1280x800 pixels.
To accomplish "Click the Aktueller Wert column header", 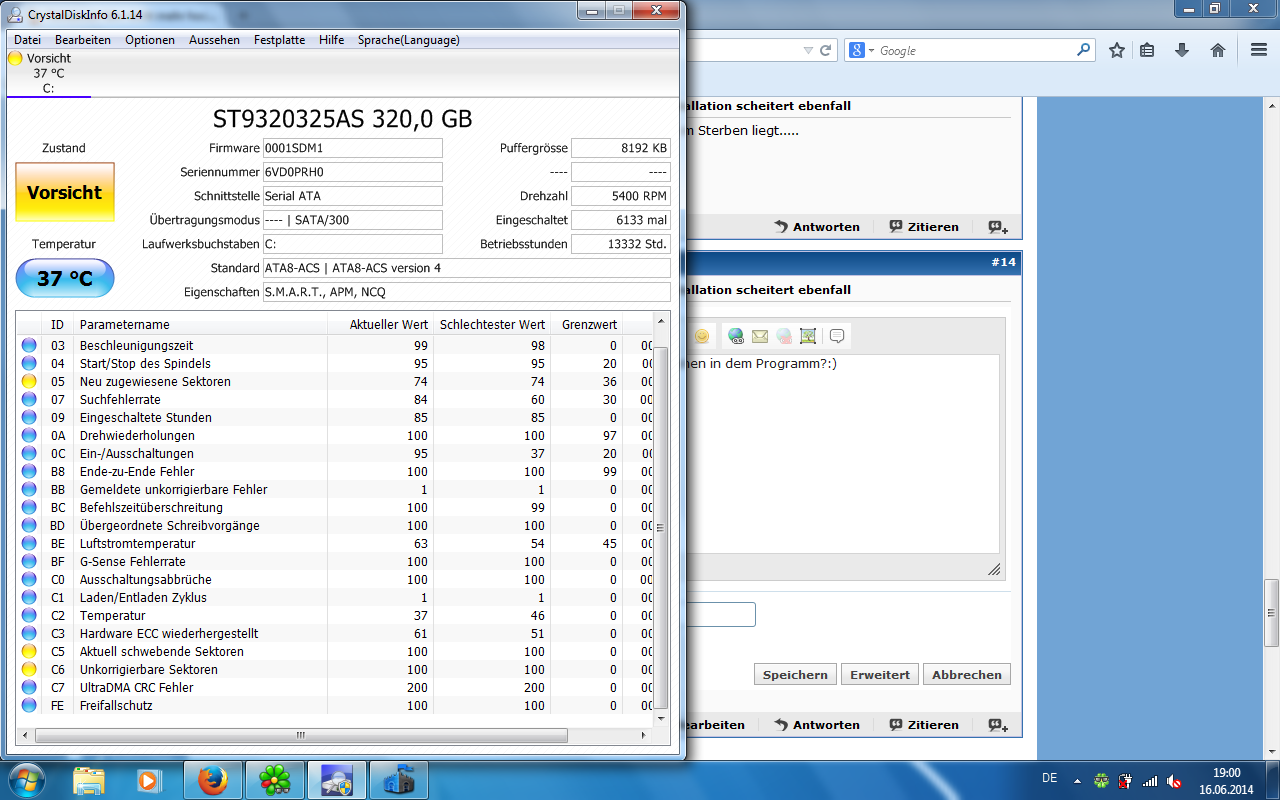I will point(381,325).
